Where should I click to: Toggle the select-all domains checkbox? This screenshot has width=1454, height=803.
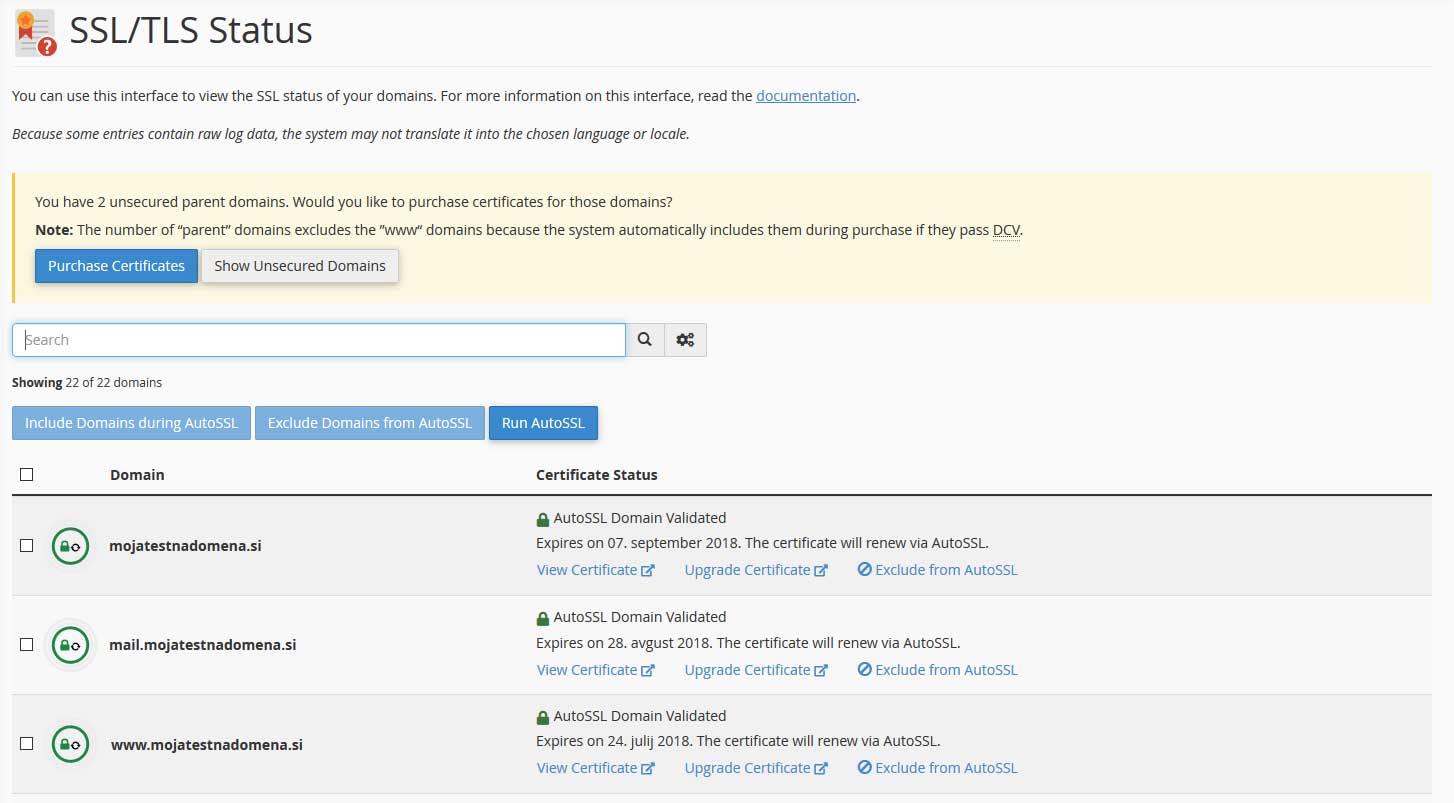tap(27, 474)
